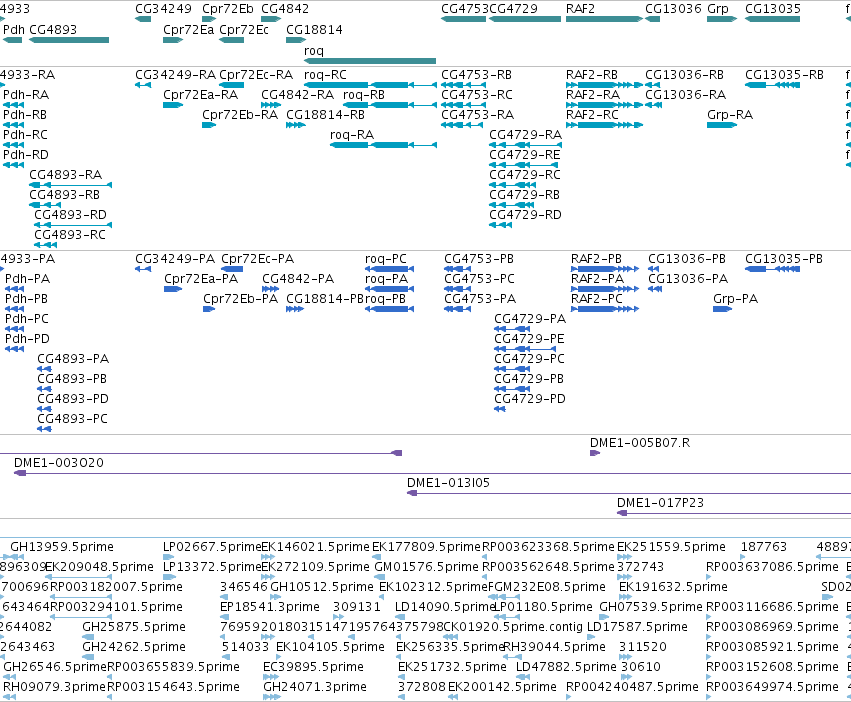Click the EC39895.5prime EST label
This screenshot has height=702, width=851.
point(313,667)
